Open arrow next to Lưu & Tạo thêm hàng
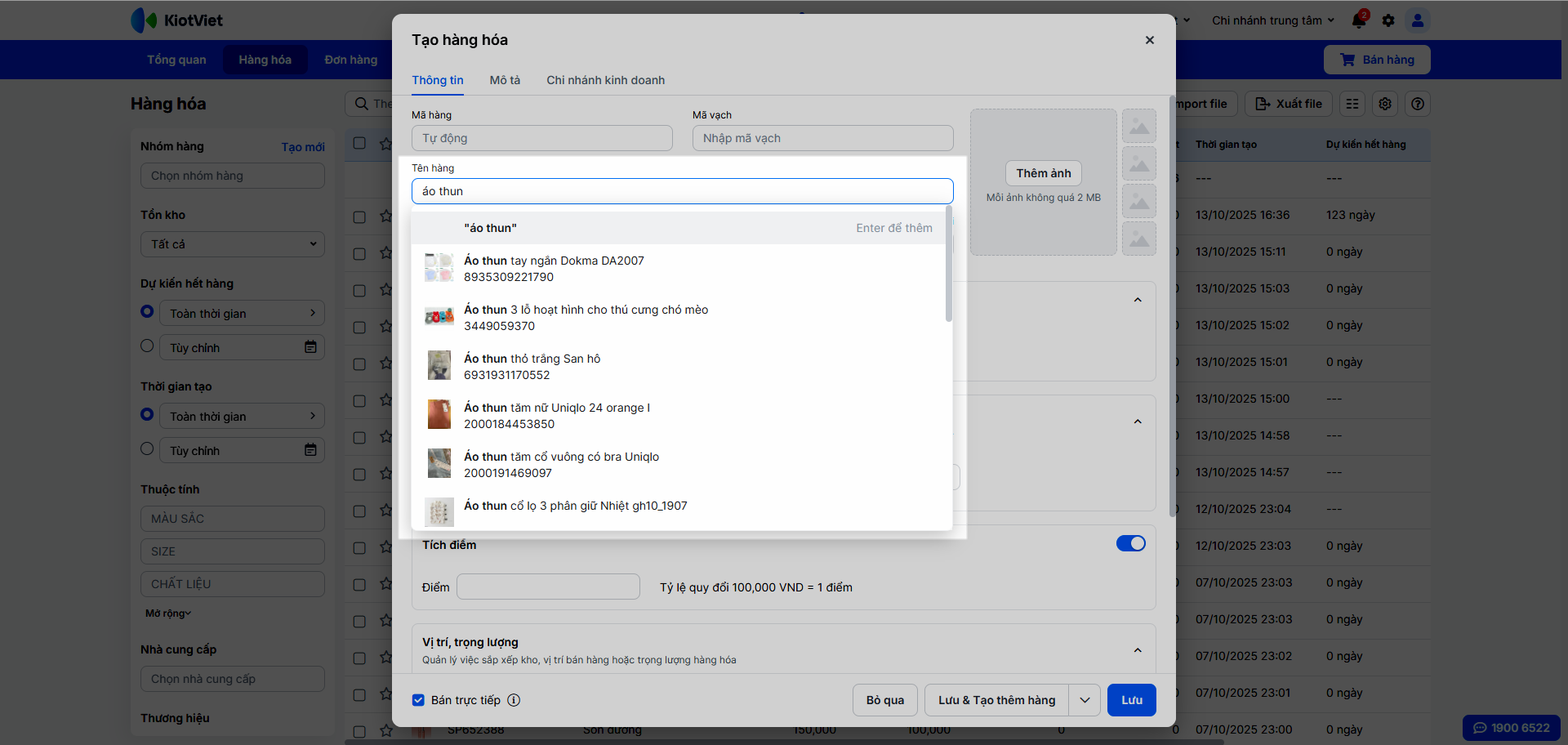The image size is (1568, 745). tap(1085, 700)
